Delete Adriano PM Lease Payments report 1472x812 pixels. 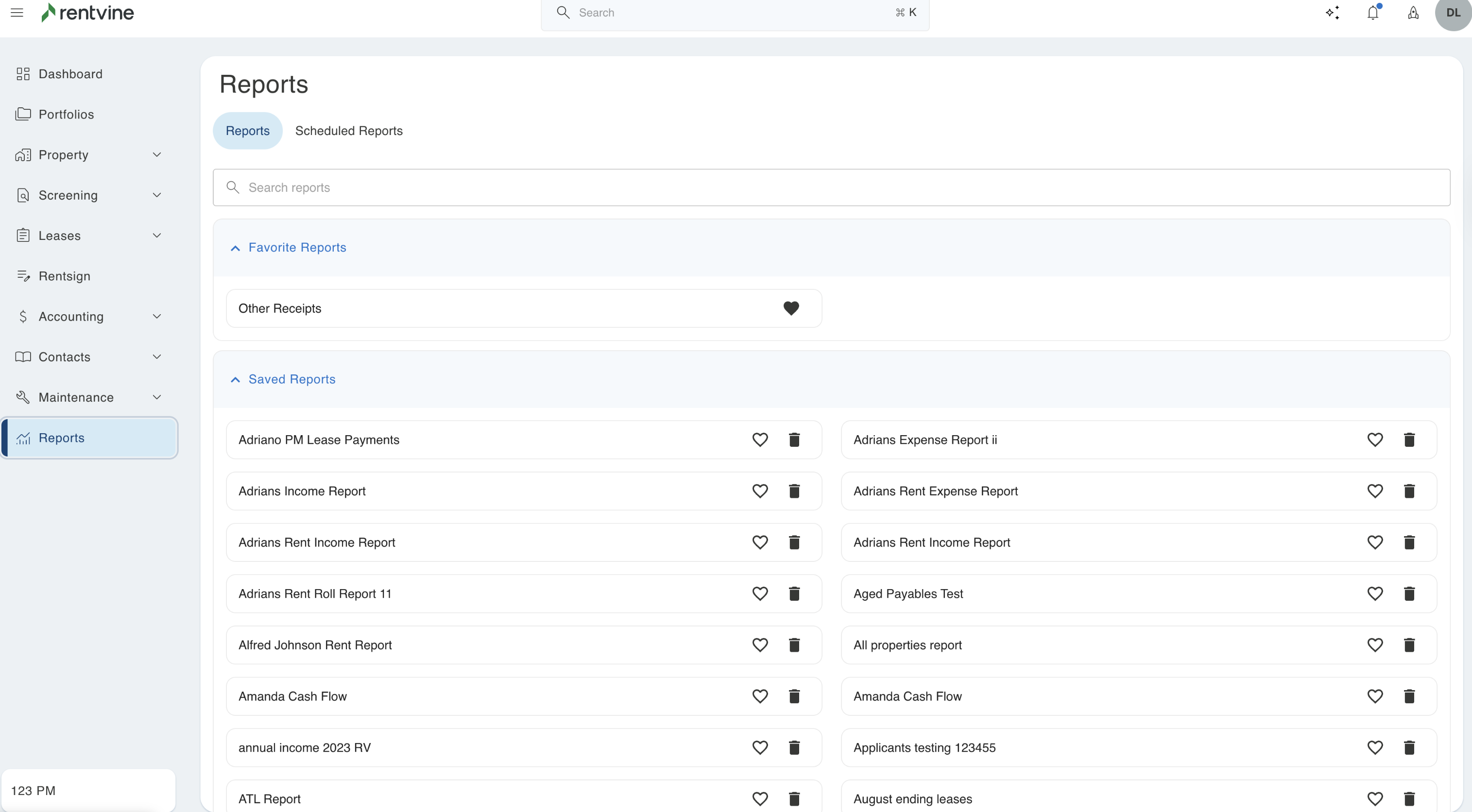(x=794, y=440)
